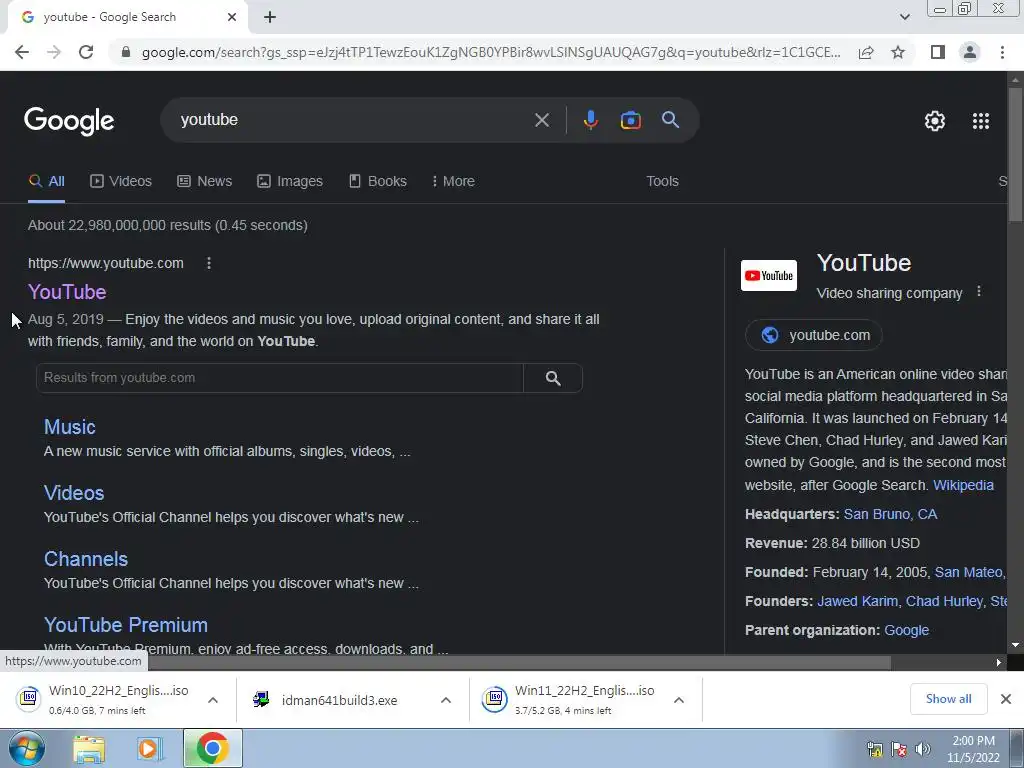Click Show all downloads button

(x=948, y=699)
